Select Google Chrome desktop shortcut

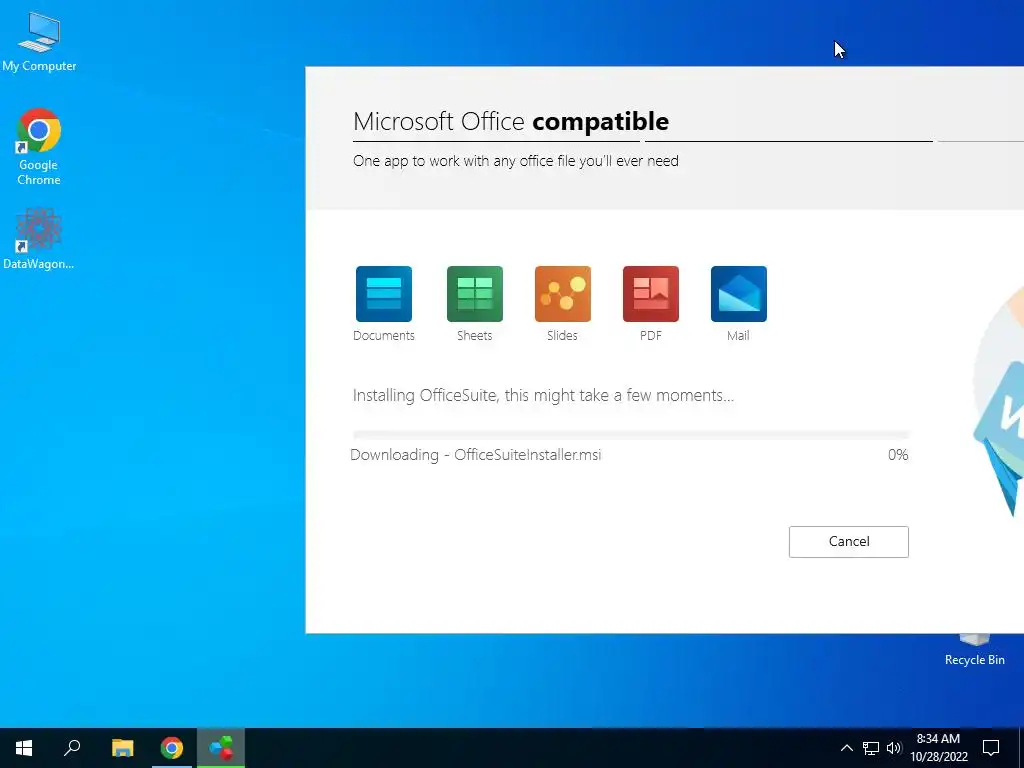point(39,147)
